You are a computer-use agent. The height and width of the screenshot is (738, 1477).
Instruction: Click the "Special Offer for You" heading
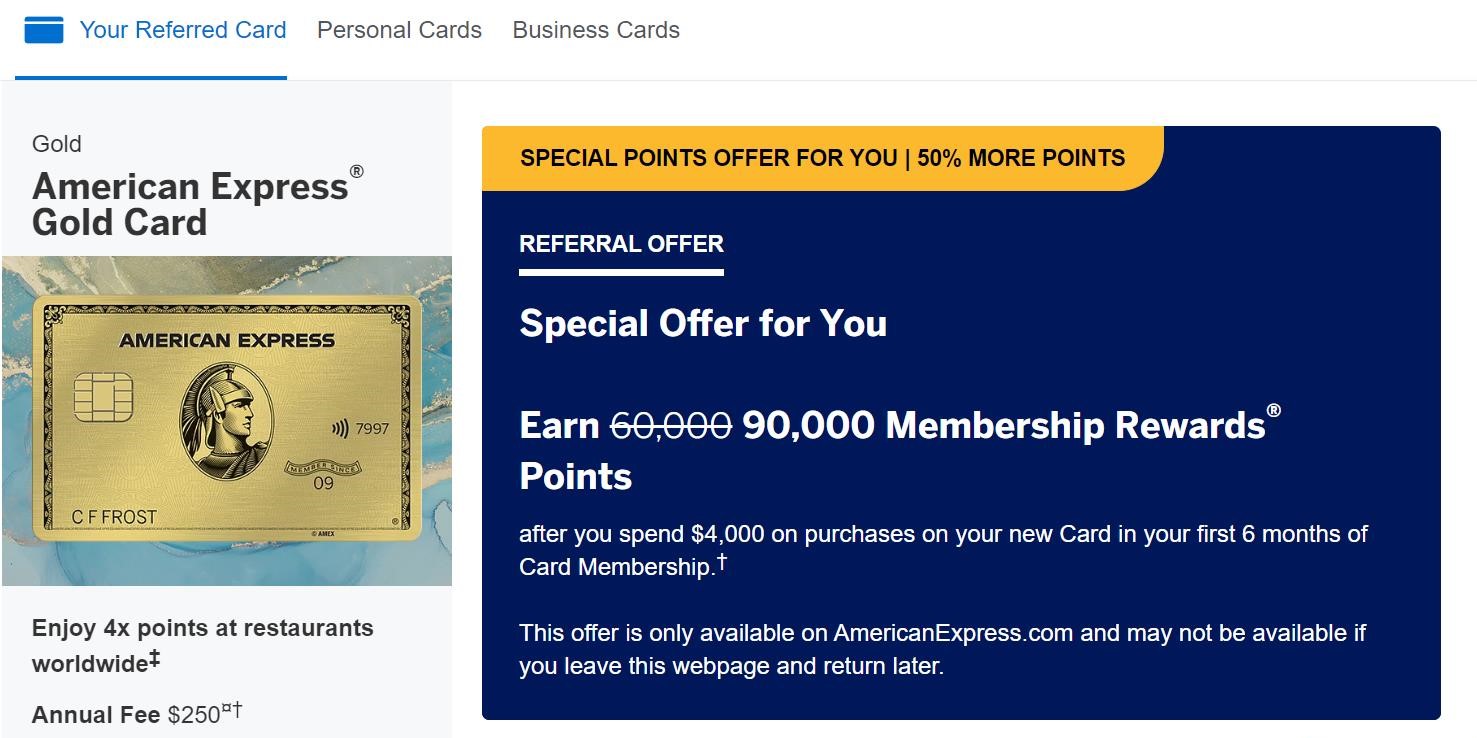click(702, 323)
